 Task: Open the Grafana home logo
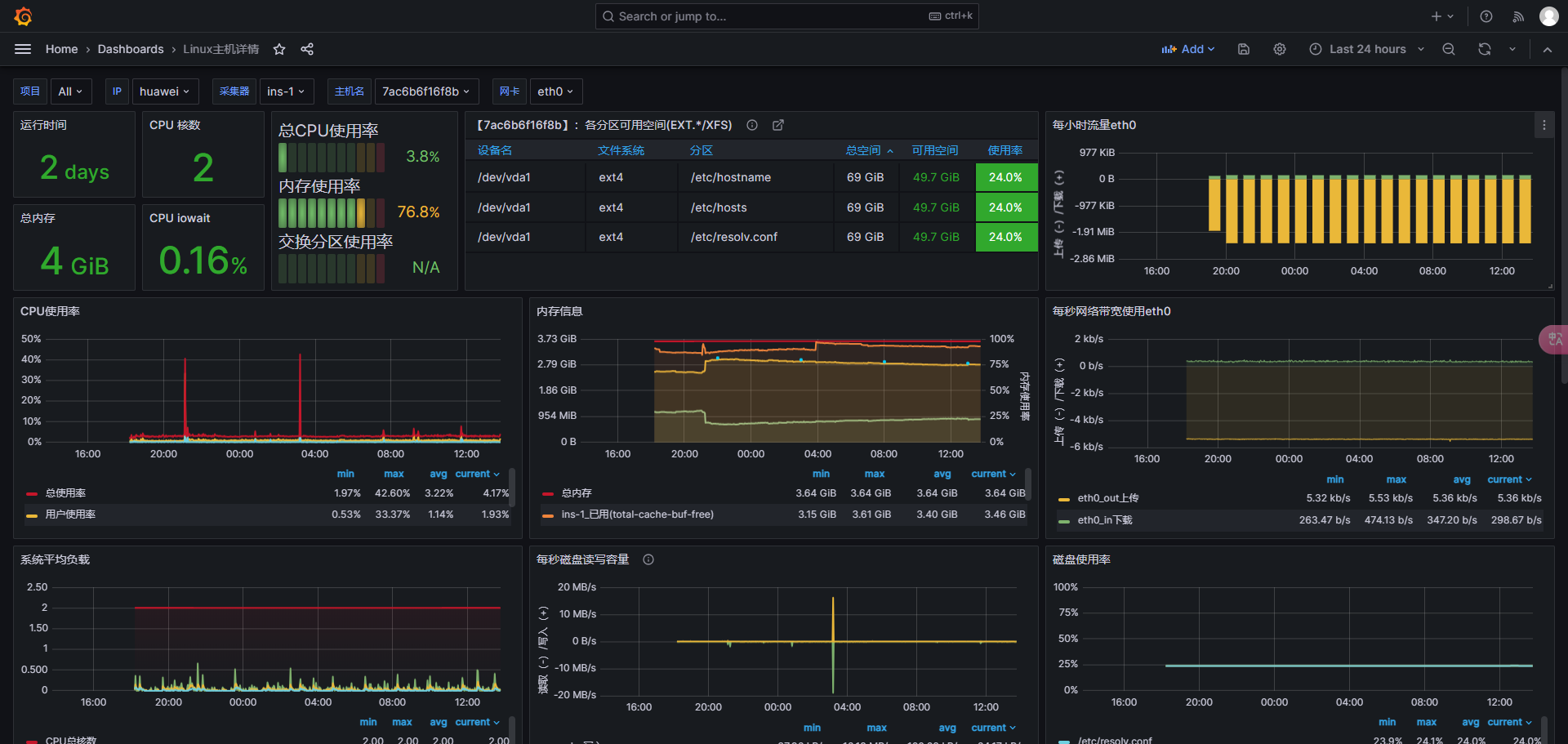[24, 16]
